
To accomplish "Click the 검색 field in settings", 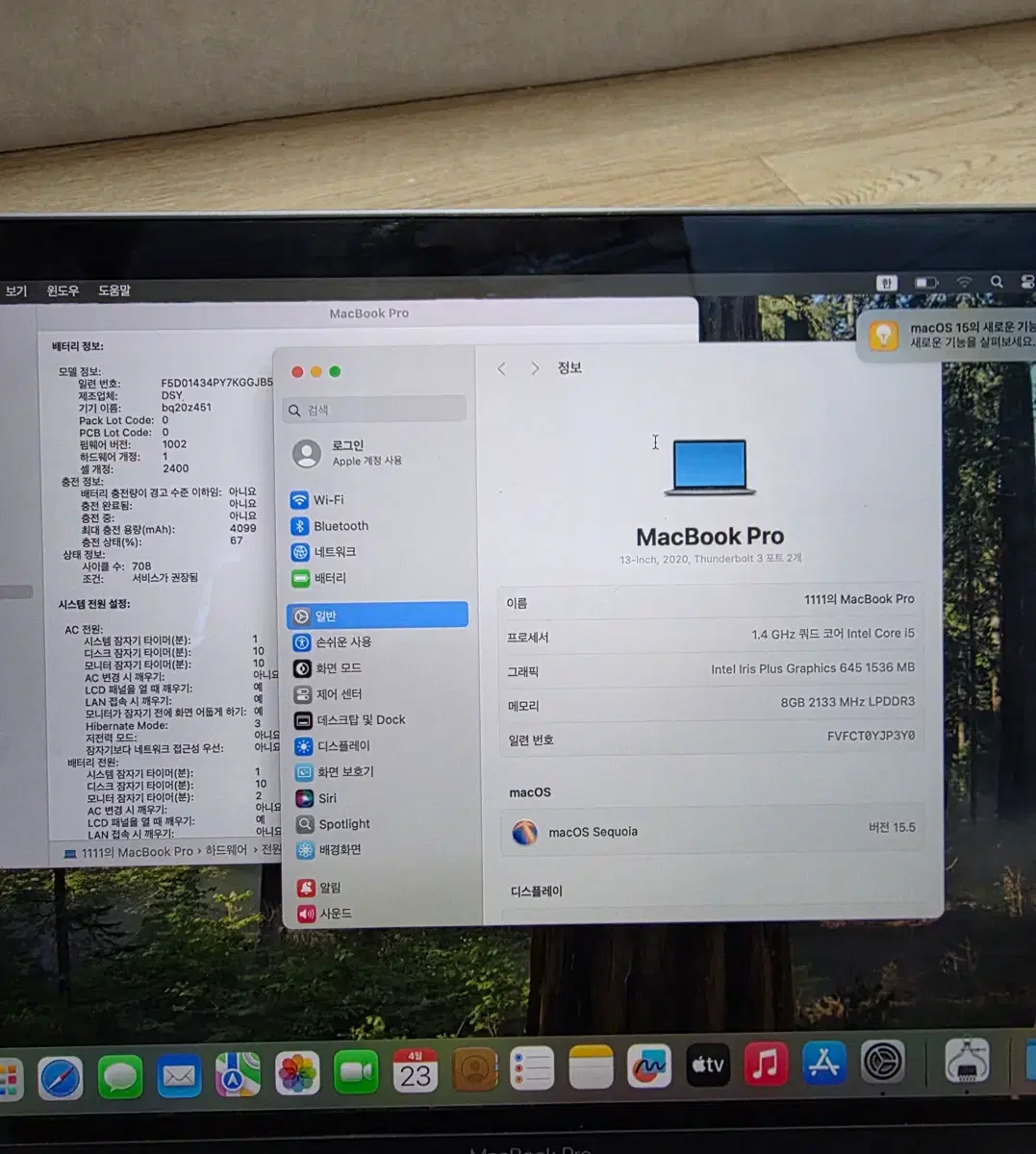I will pyautogui.click(x=375, y=410).
